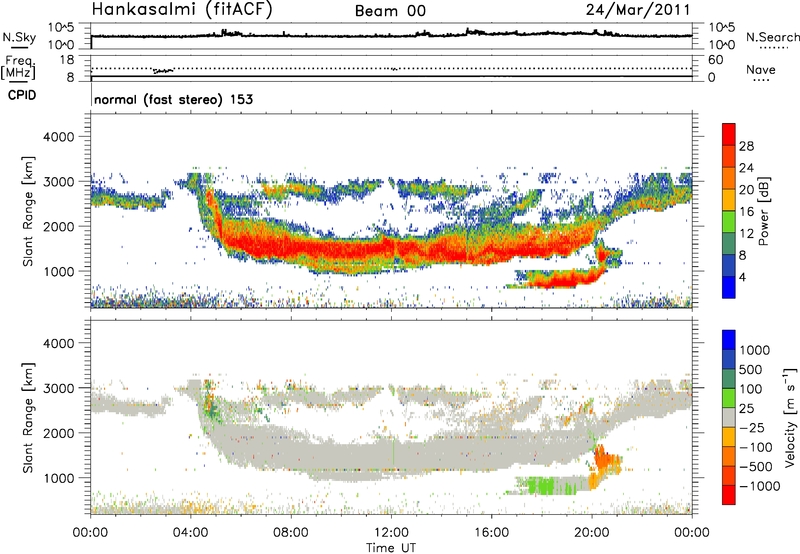
Task: Click the 3000 tick in power panel
Action: pos(58,182)
